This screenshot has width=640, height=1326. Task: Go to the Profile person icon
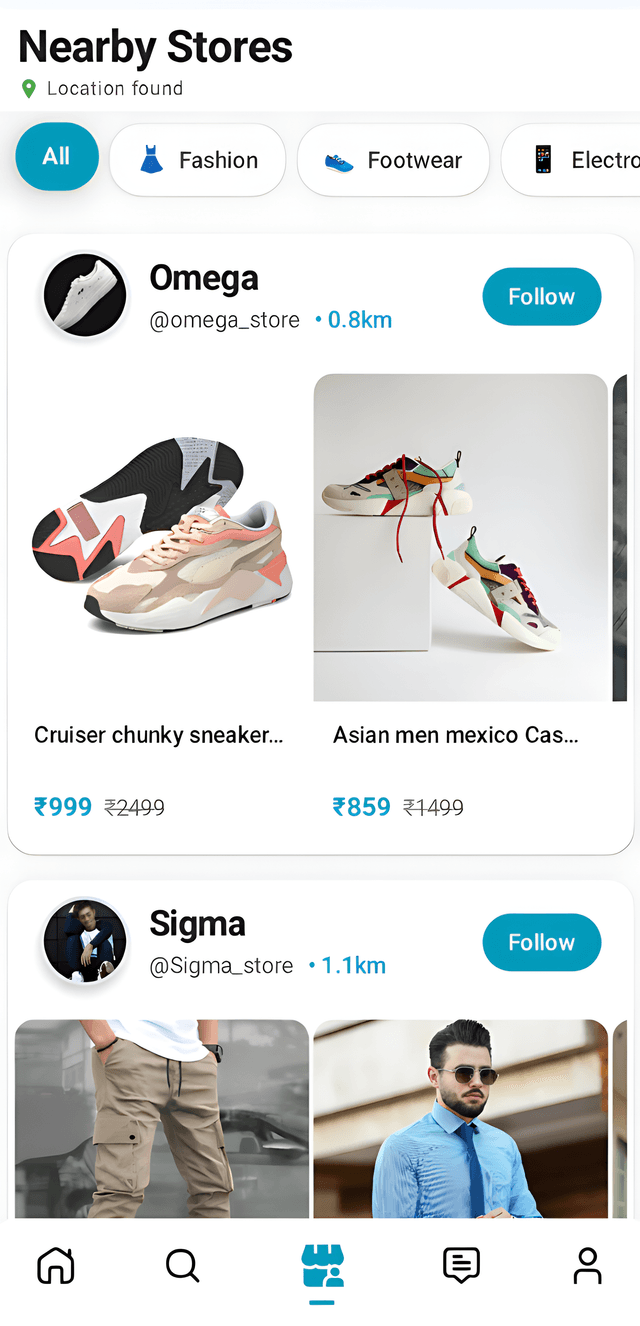(587, 1265)
